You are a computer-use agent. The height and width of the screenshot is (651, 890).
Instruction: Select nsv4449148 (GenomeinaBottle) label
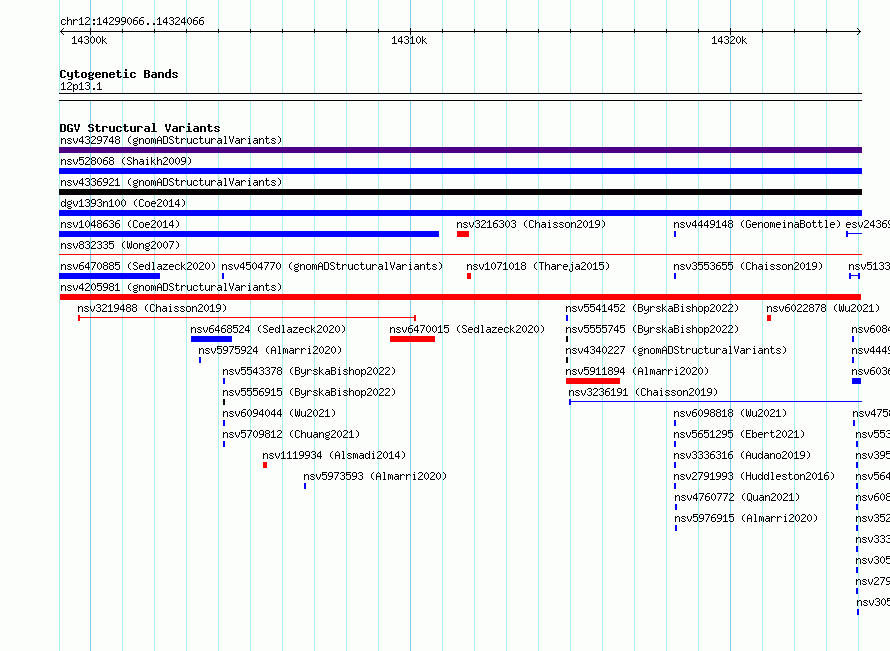pos(757,224)
